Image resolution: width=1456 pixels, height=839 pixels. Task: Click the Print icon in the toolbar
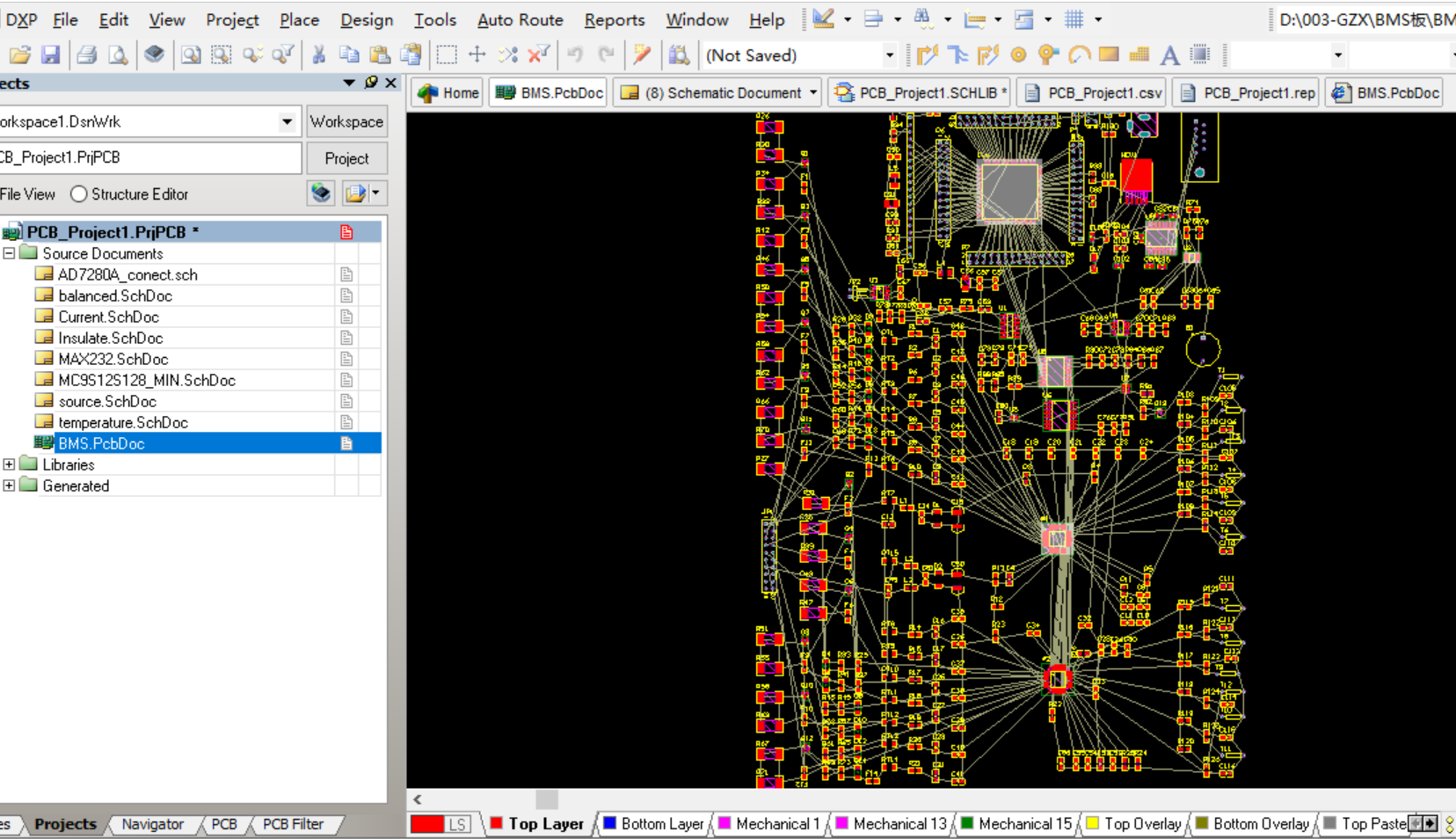point(86,55)
